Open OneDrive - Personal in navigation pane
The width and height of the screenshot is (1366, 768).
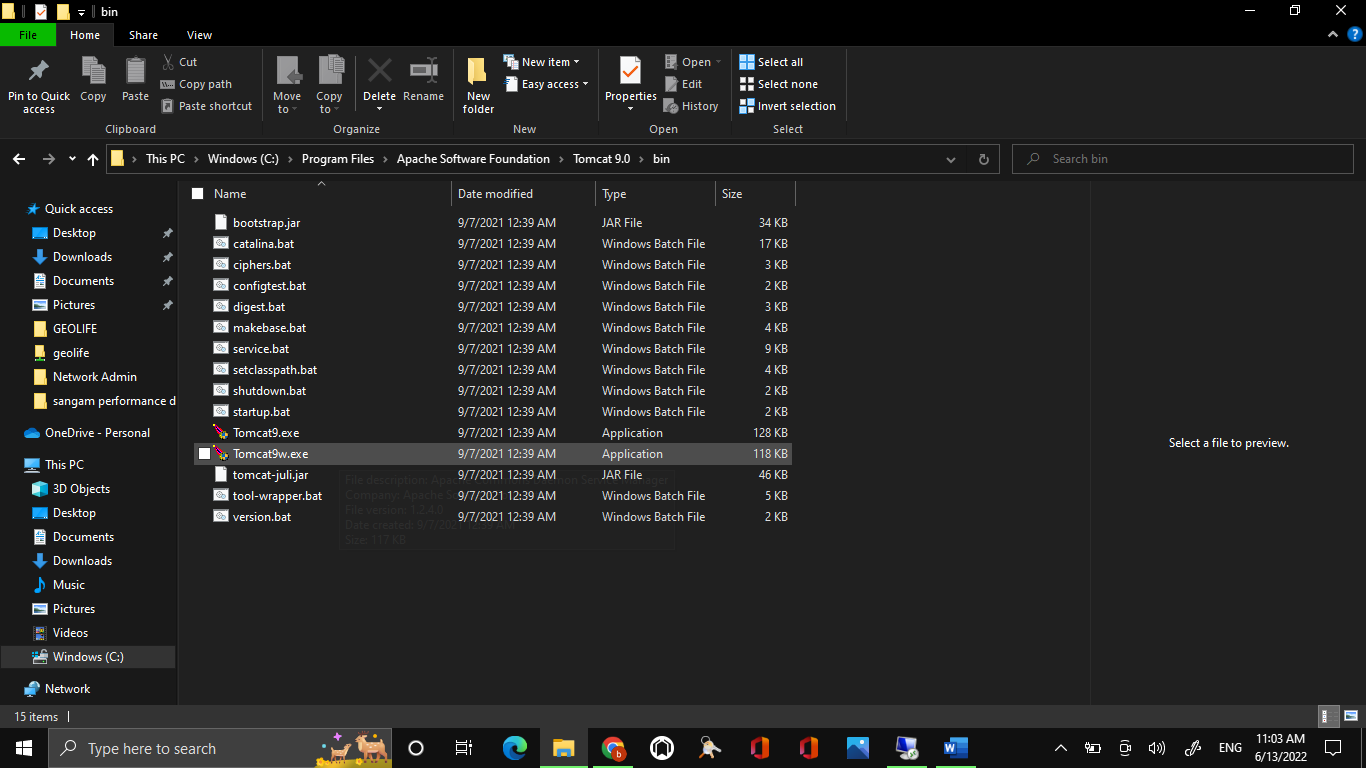click(97, 433)
